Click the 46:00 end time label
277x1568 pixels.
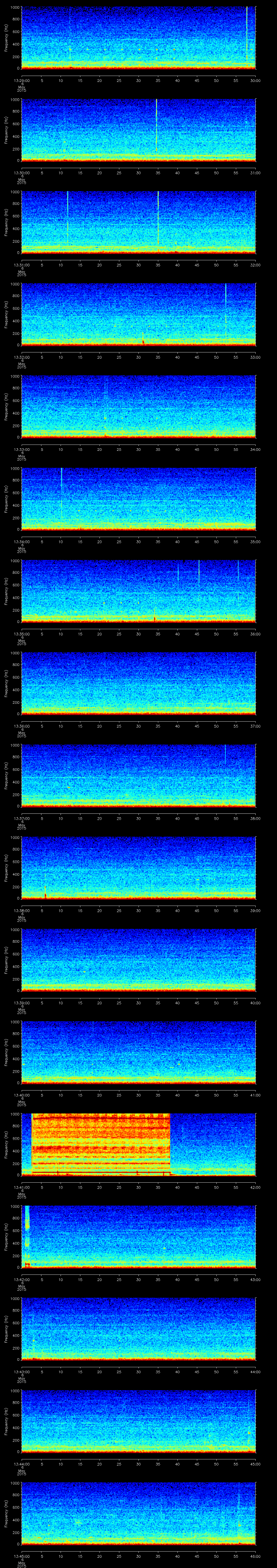[x=256, y=1556]
